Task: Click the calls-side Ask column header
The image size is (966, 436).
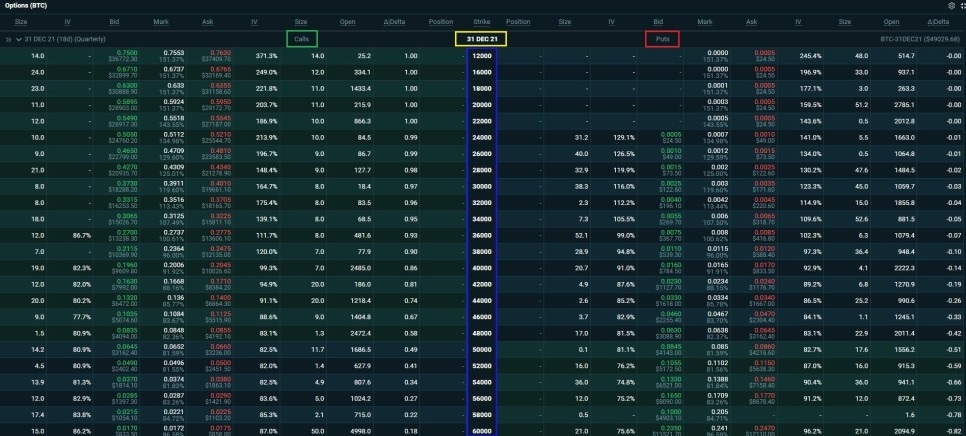Action: tap(208, 22)
